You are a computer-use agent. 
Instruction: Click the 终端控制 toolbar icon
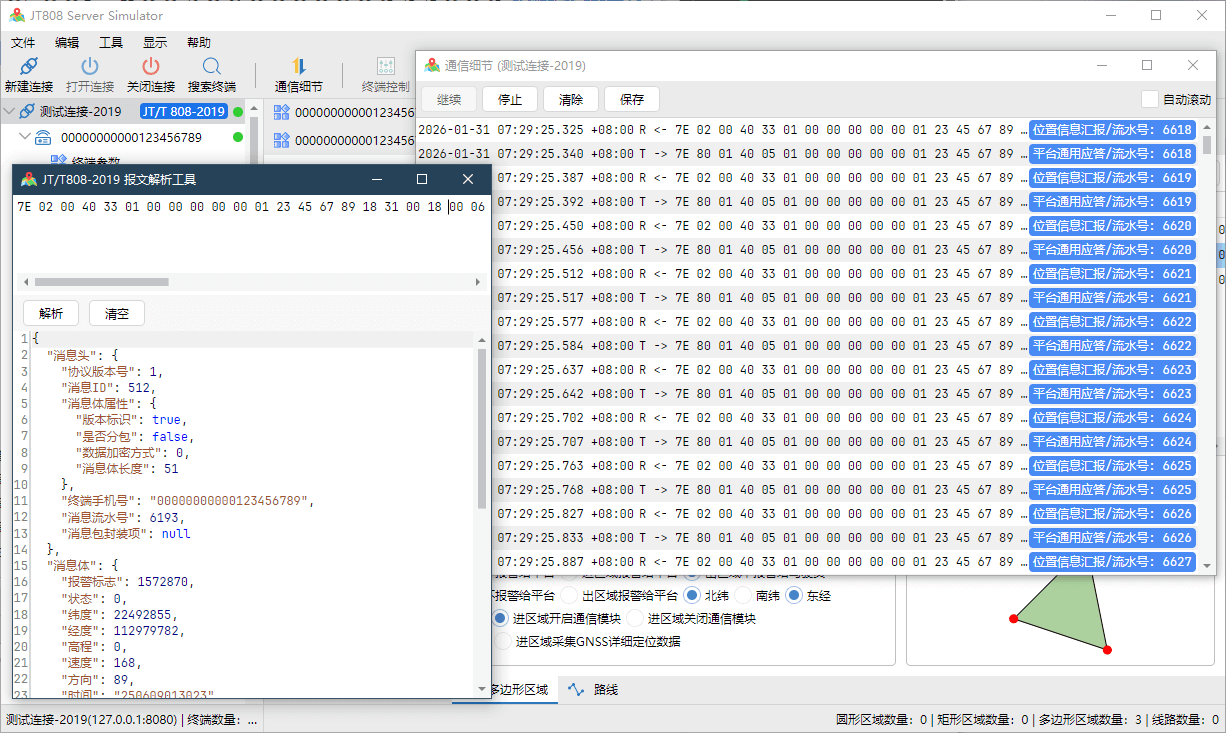(x=385, y=67)
